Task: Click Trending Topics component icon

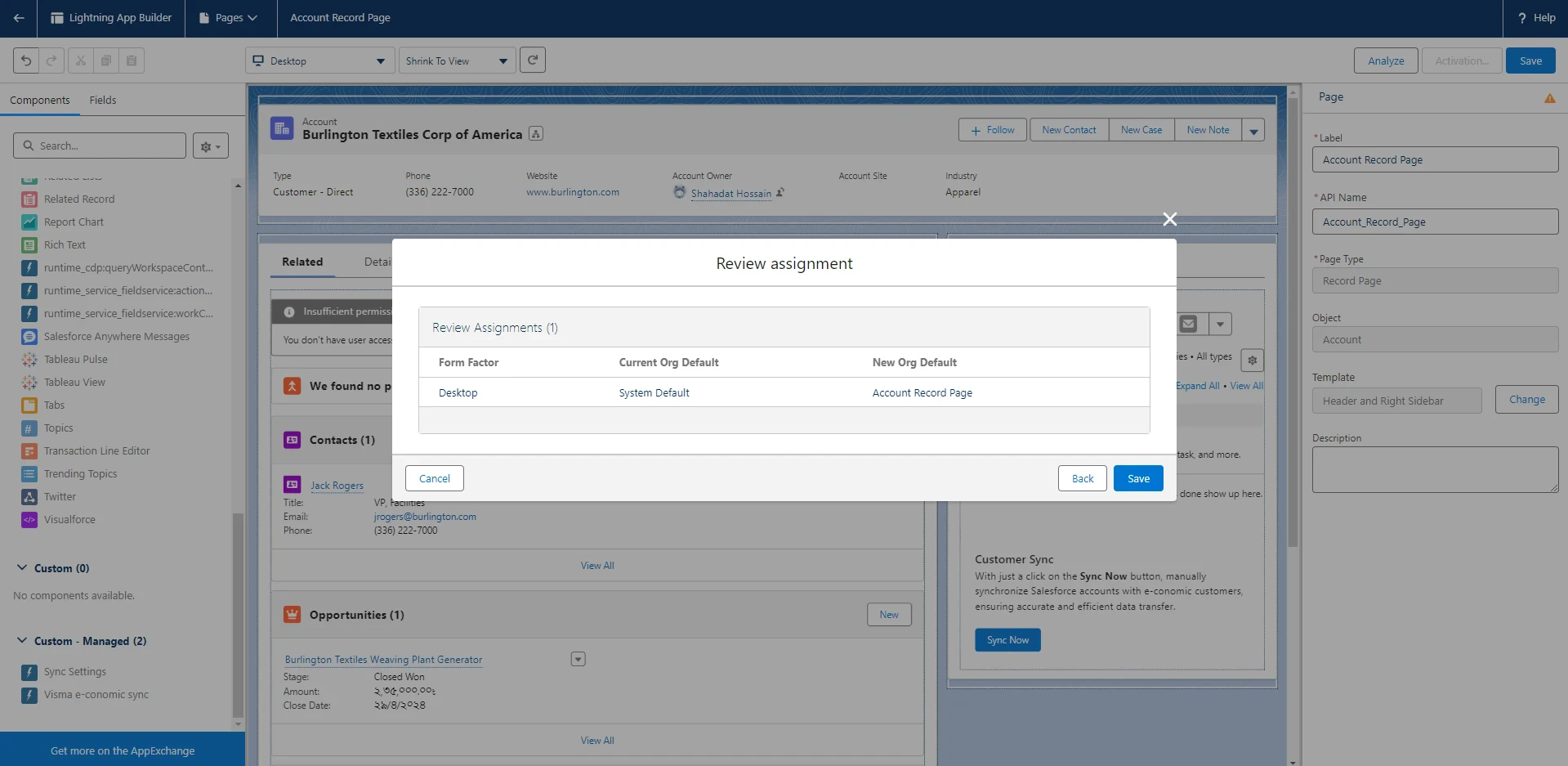Action: [29, 474]
